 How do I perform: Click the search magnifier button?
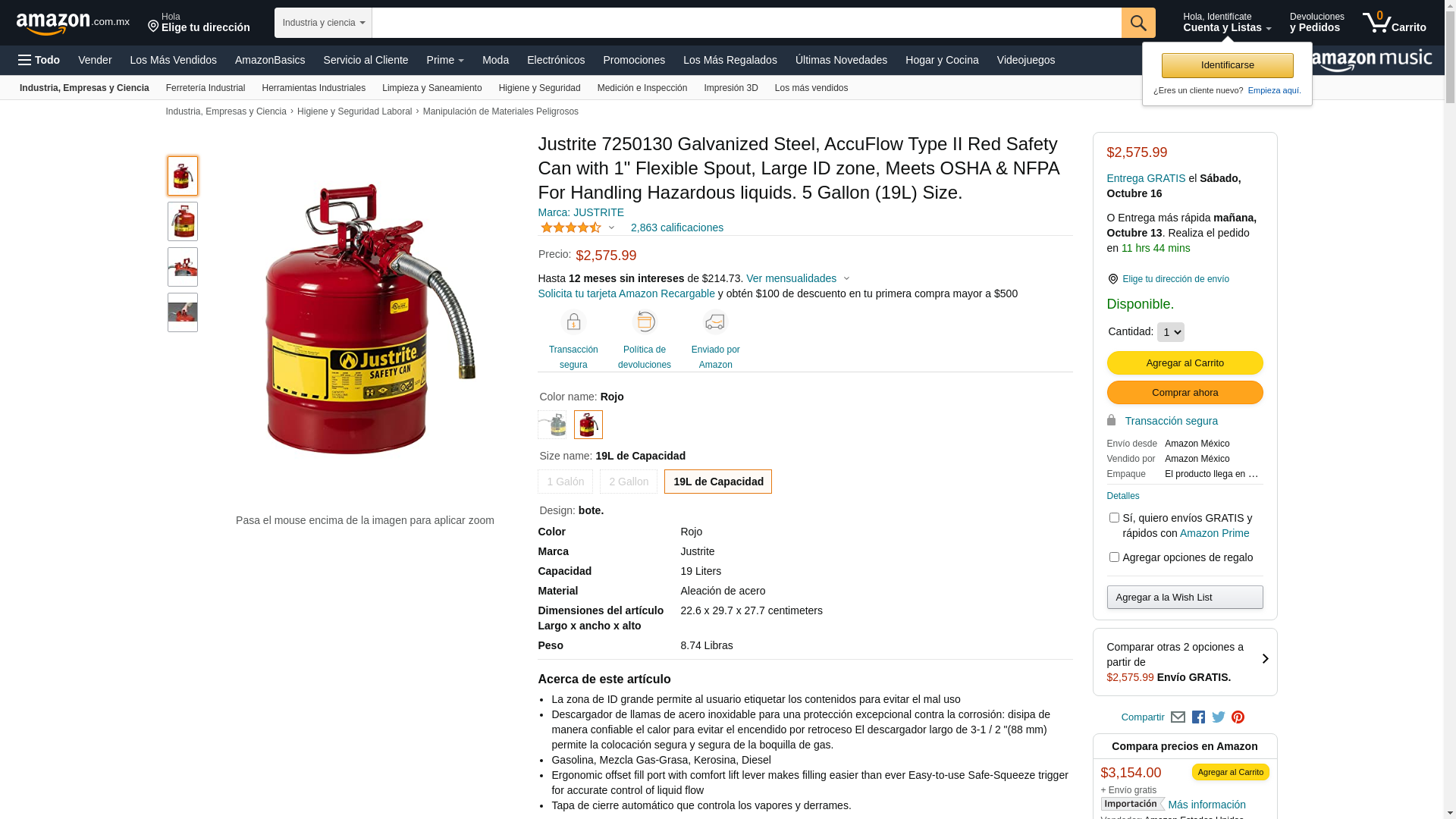(x=1138, y=23)
